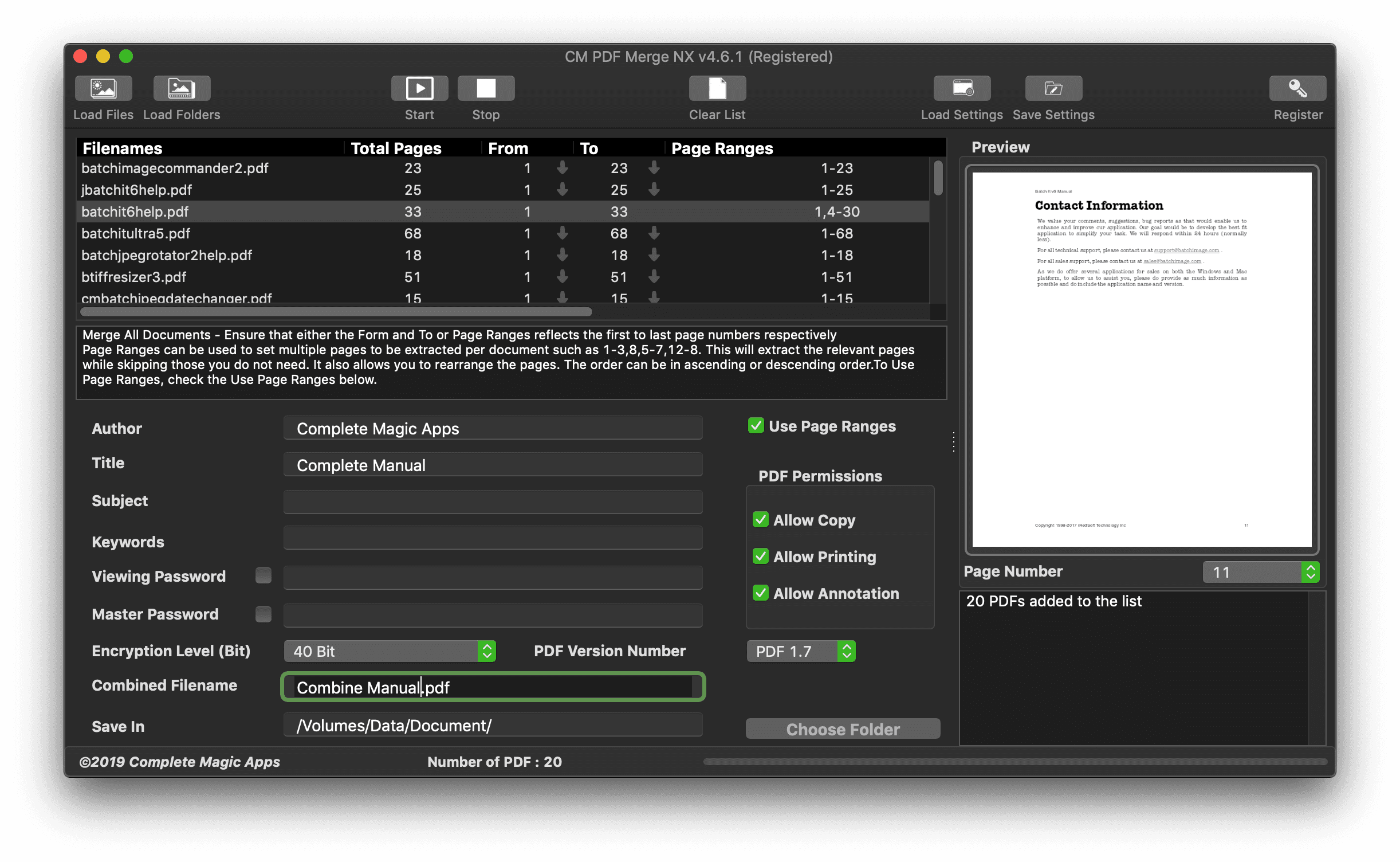Click To down arrow for batchitultra5.pdf
The height and width of the screenshot is (862, 1400).
point(654,233)
